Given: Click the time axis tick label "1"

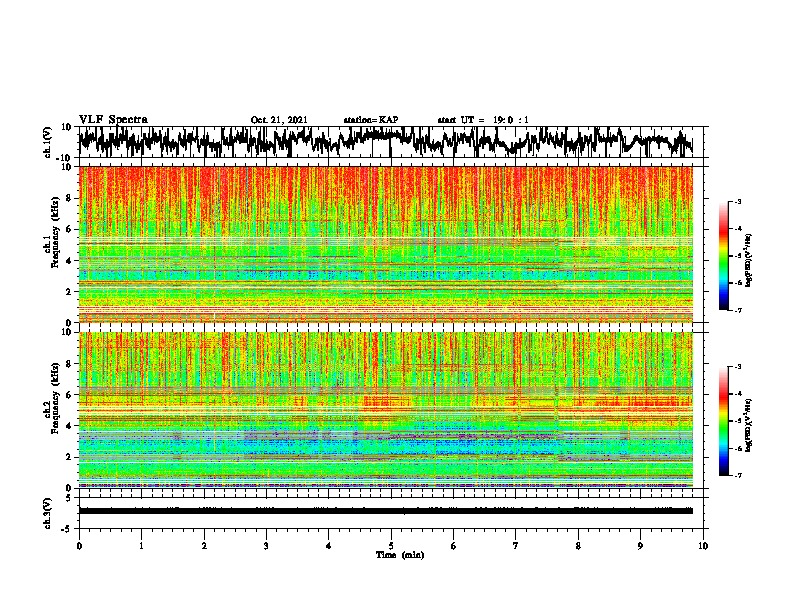Looking at the screenshot, I should [x=141, y=546].
